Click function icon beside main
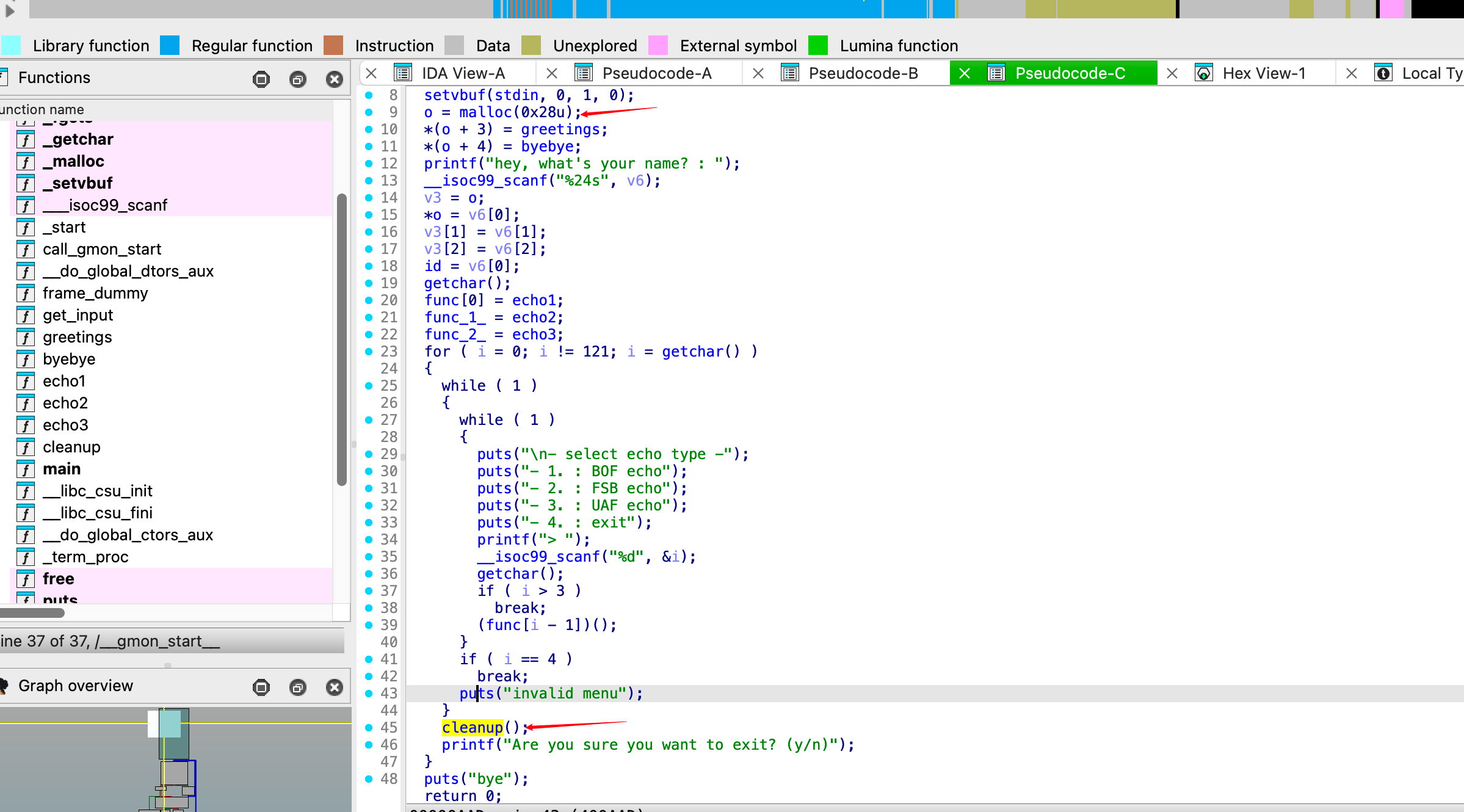The image size is (1464, 812). (x=25, y=469)
